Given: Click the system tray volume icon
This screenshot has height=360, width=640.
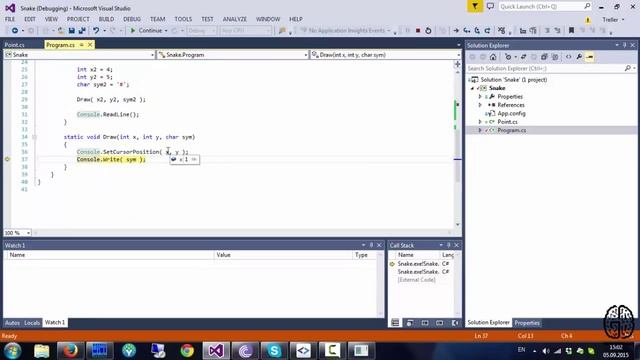Looking at the screenshot, I should [546, 351].
